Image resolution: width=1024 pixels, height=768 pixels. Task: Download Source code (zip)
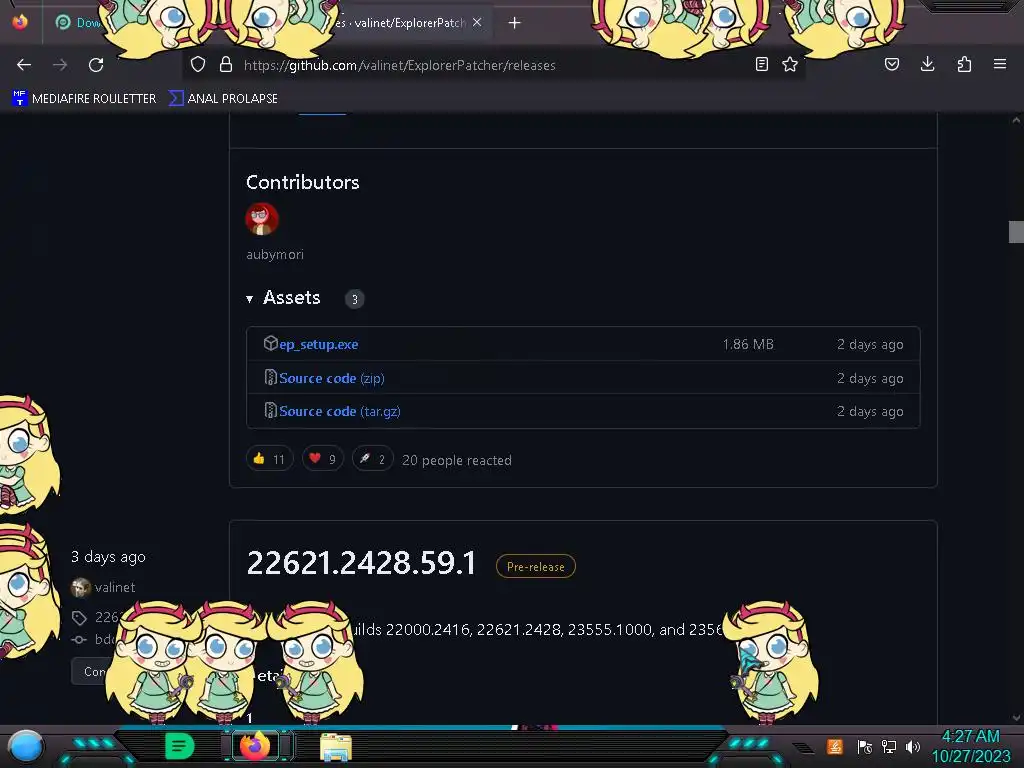pyautogui.click(x=332, y=378)
